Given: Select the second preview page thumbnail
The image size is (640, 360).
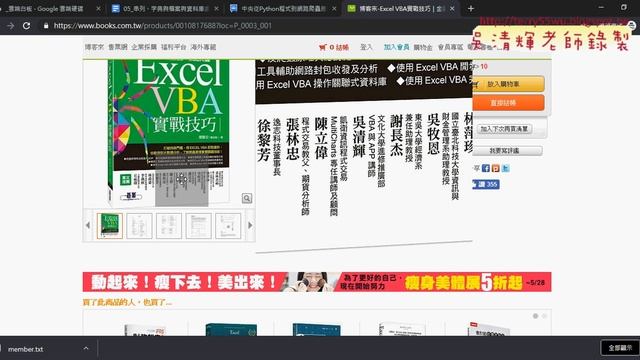Looking at the screenshot, I should tap(139, 225).
